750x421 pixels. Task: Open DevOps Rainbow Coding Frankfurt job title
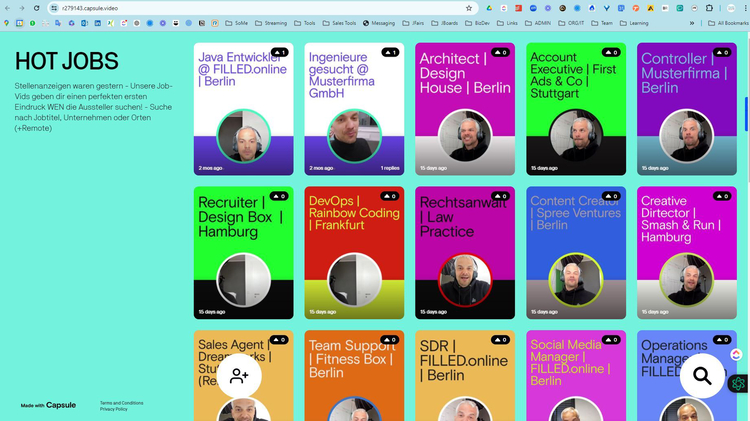(354, 213)
